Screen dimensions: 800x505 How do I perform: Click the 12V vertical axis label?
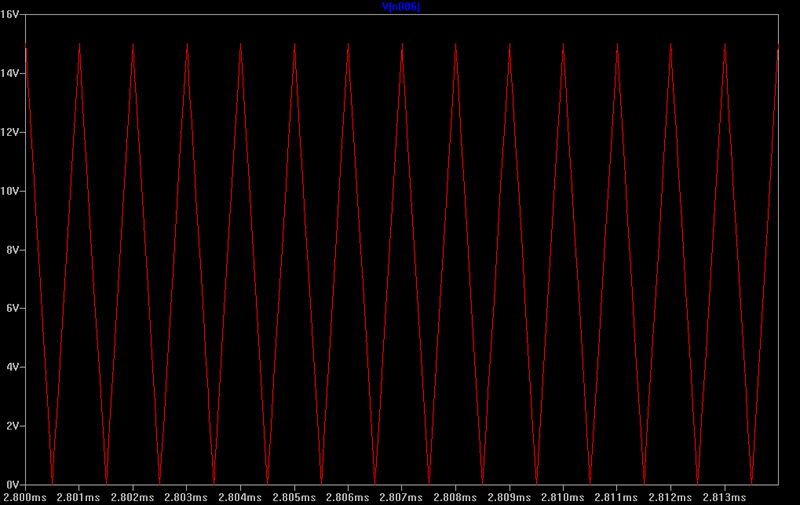11,133
